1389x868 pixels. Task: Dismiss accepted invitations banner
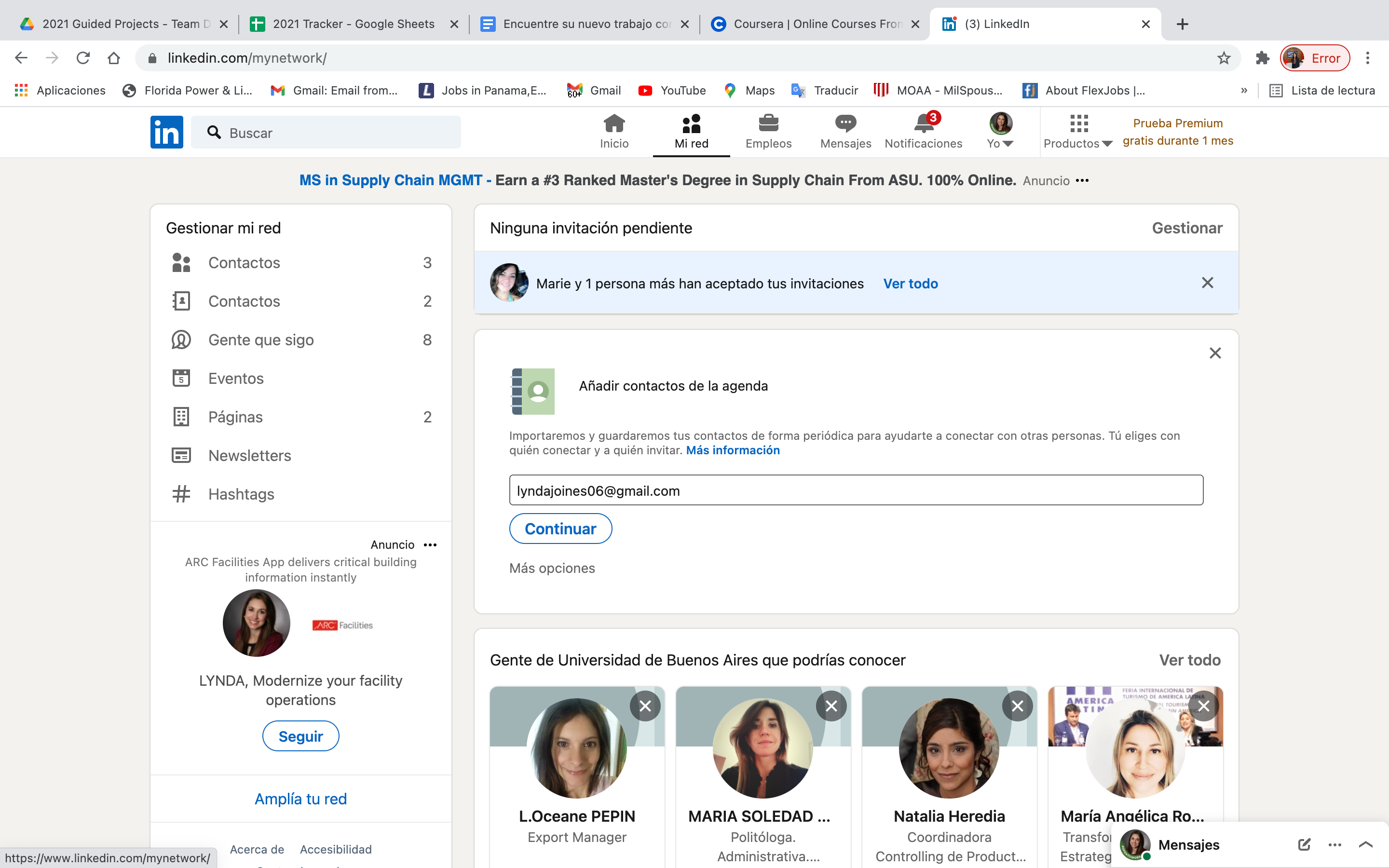(1207, 283)
